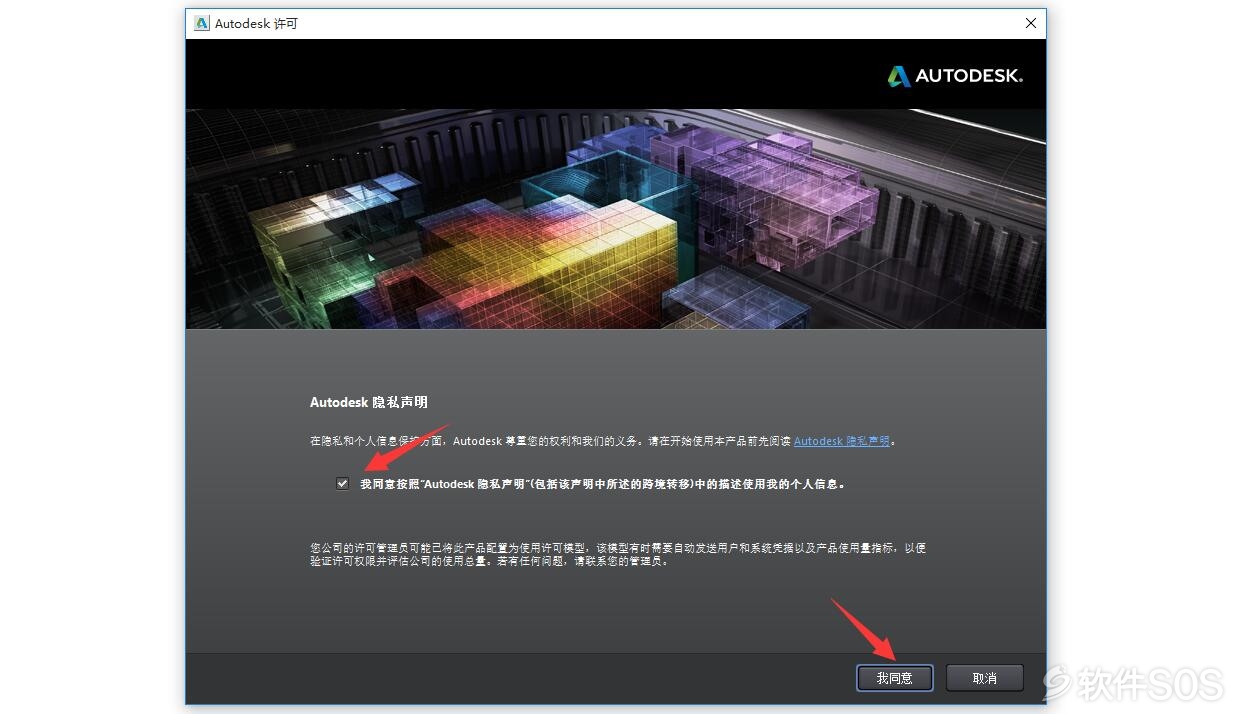Click the Autodesk app icon in the title bar
The width and height of the screenshot is (1241, 714).
(x=202, y=23)
